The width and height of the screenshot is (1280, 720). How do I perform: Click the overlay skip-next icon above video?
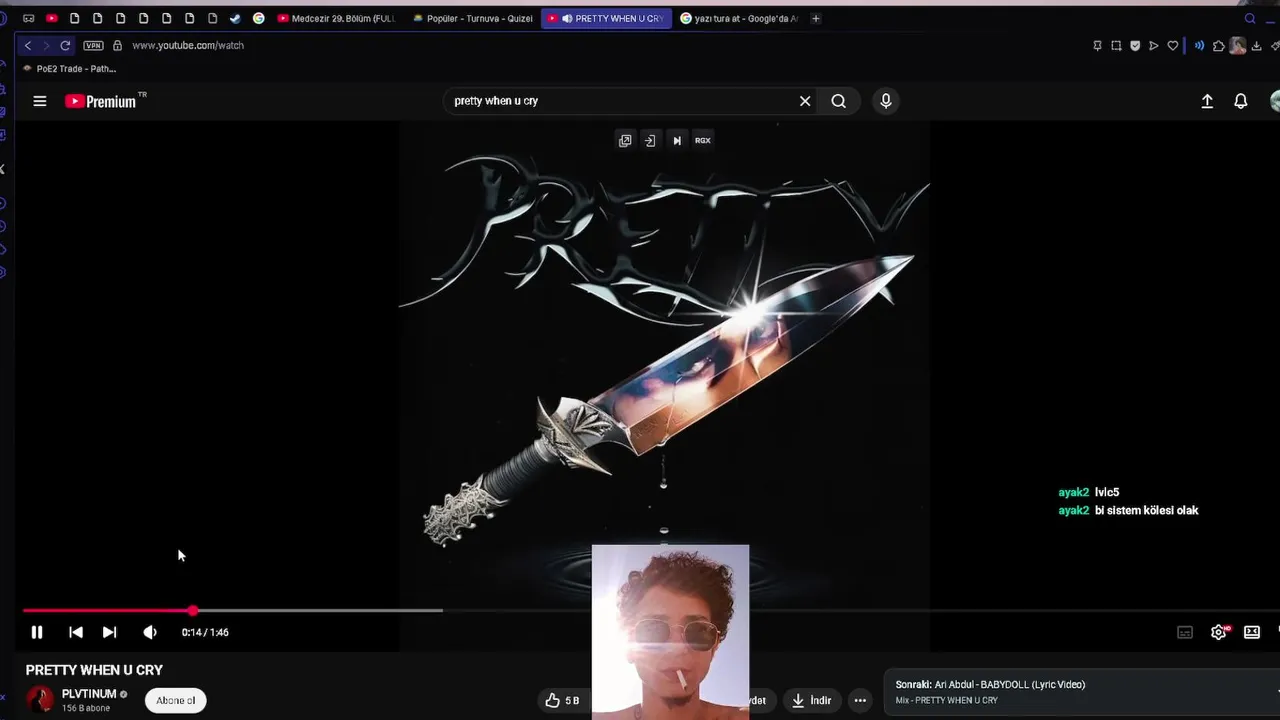(x=677, y=141)
